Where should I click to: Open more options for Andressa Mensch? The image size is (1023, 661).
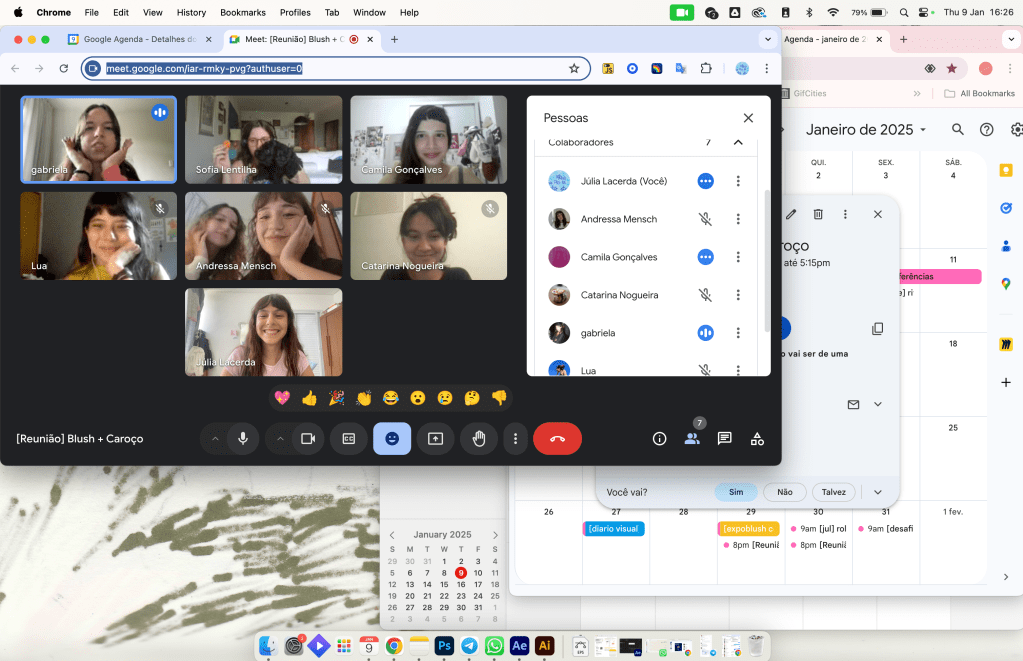point(738,219)
